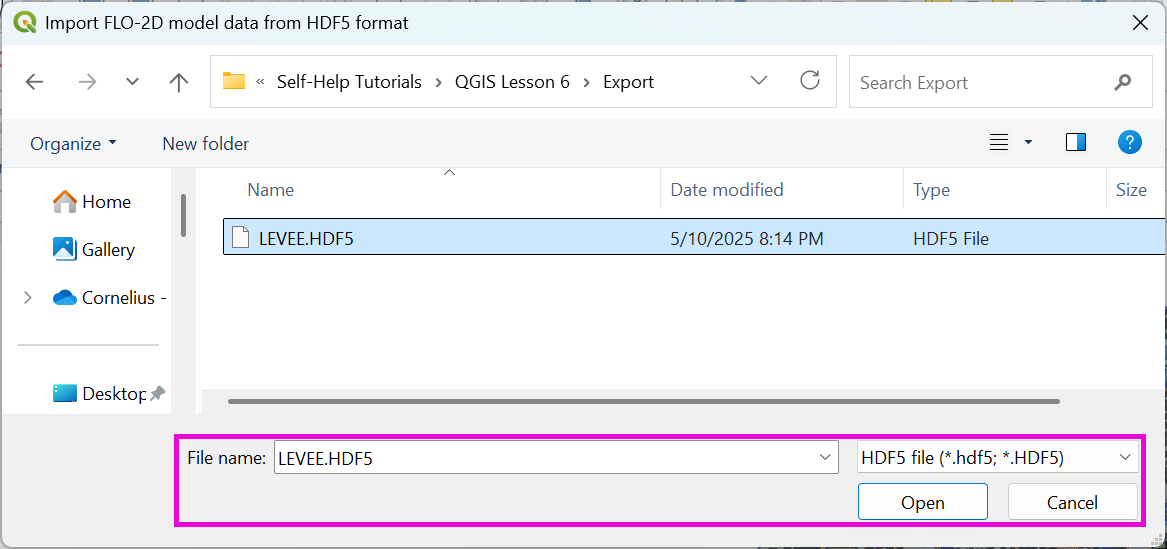The image size is (1167, 549).
Task: Open the File name history dropdown arrow
Action: pyautogui.click(x=825, y=458)
